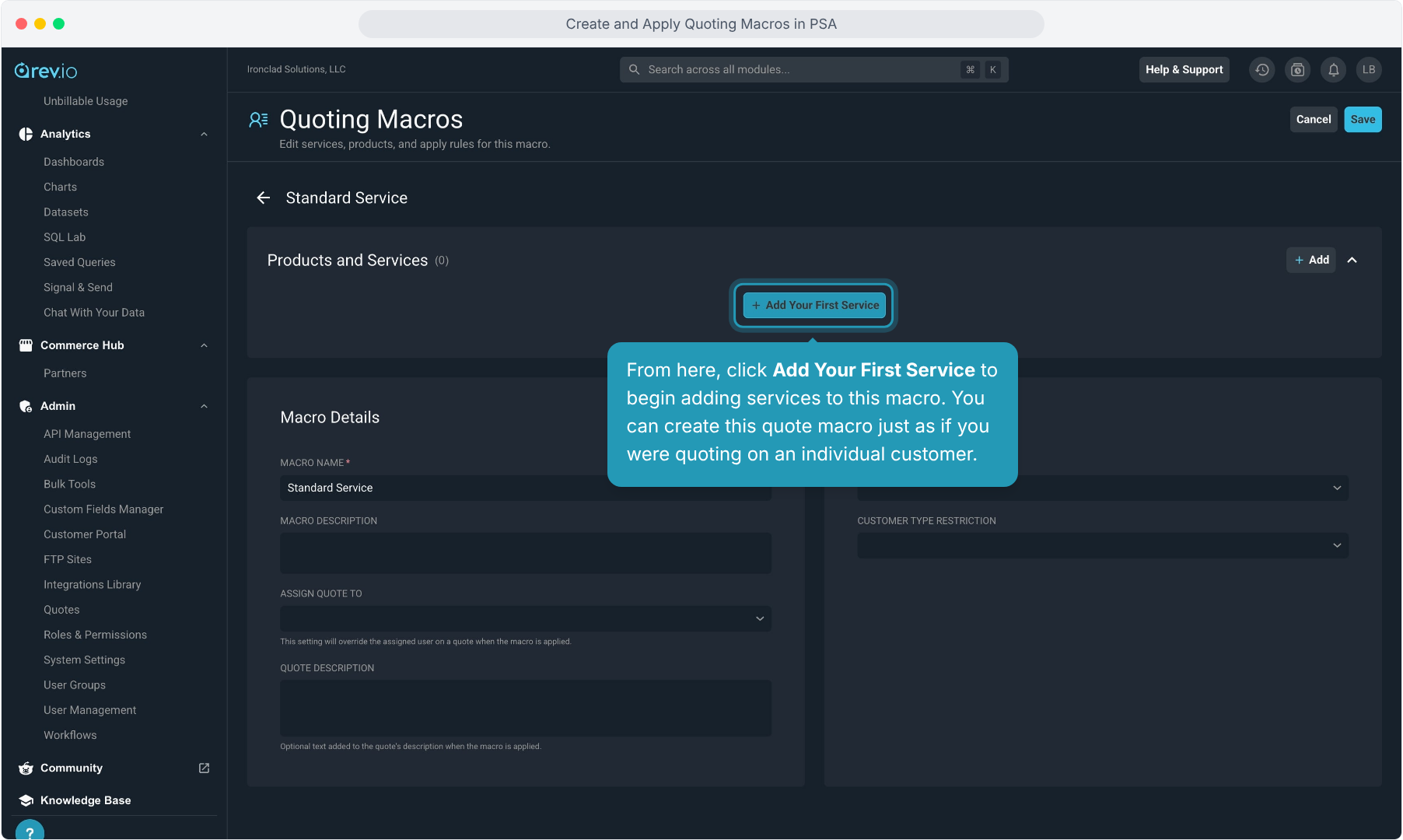1403x840 pixels.
Task: Open the history clock icon
Action: click(1261, 70)
